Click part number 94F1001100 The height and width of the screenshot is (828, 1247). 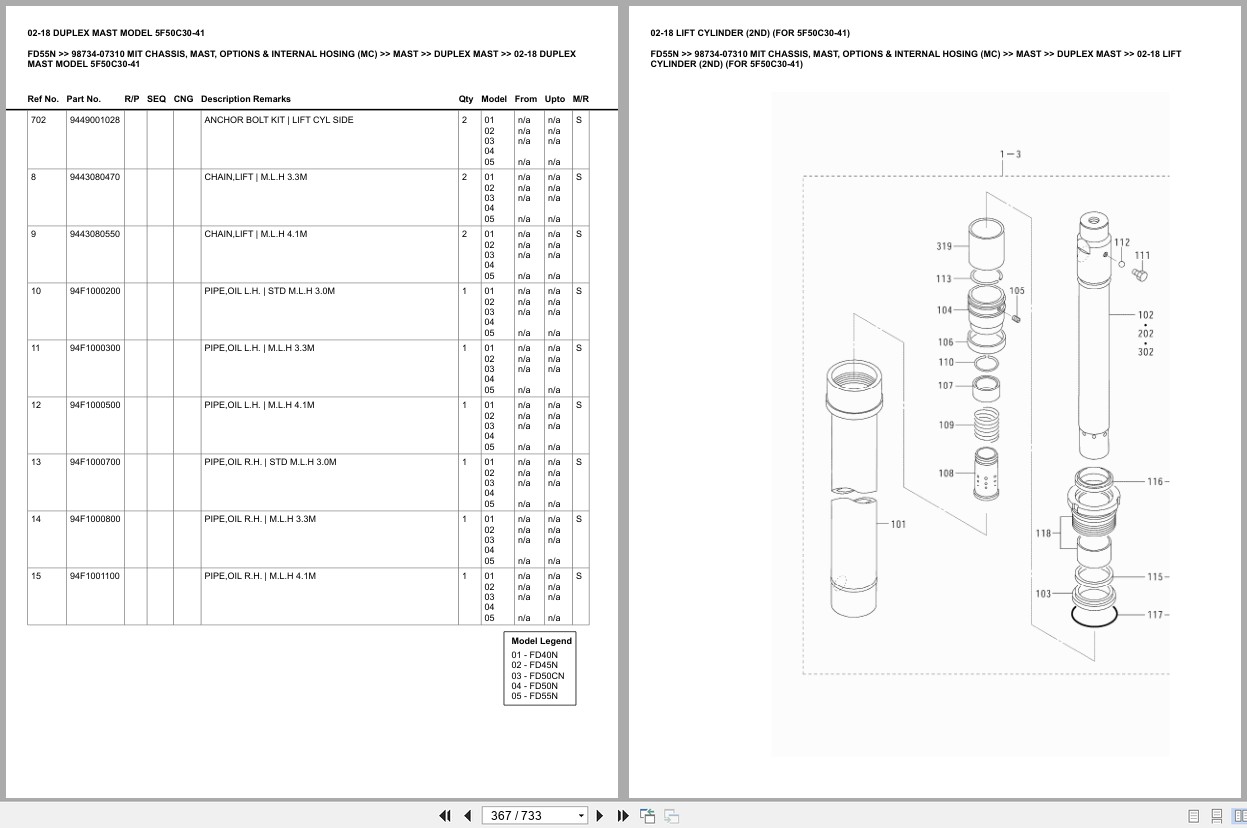[95, 576]
